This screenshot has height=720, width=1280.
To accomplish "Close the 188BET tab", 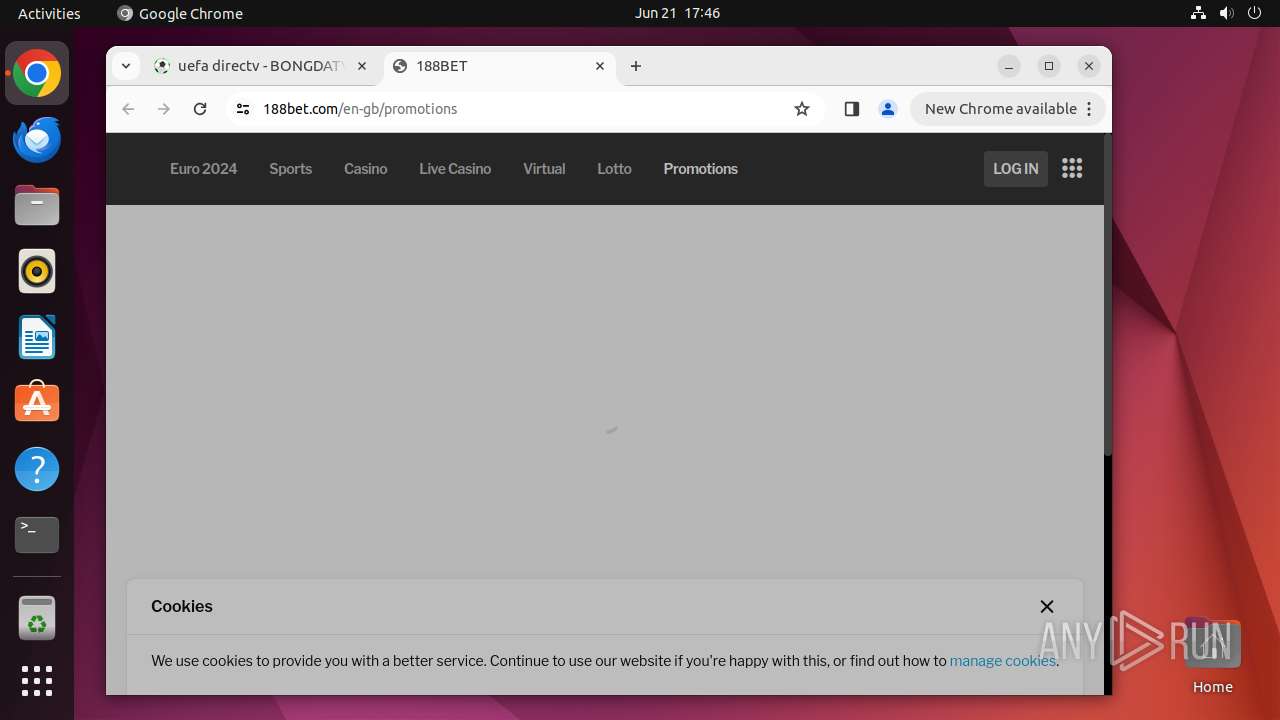I will tap(600, 66).
